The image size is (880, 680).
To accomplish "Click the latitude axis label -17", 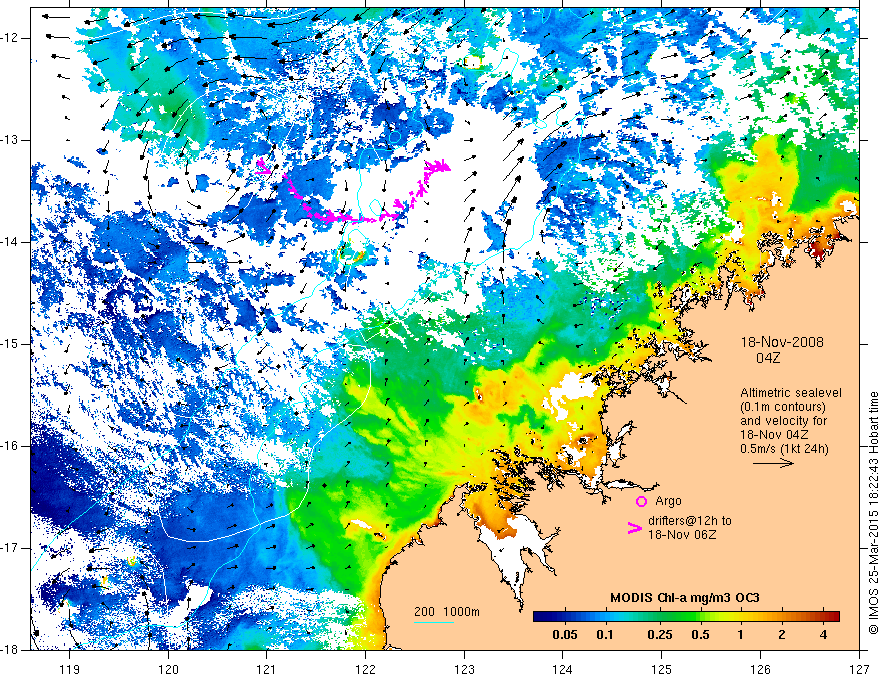I will coord(11,548).
